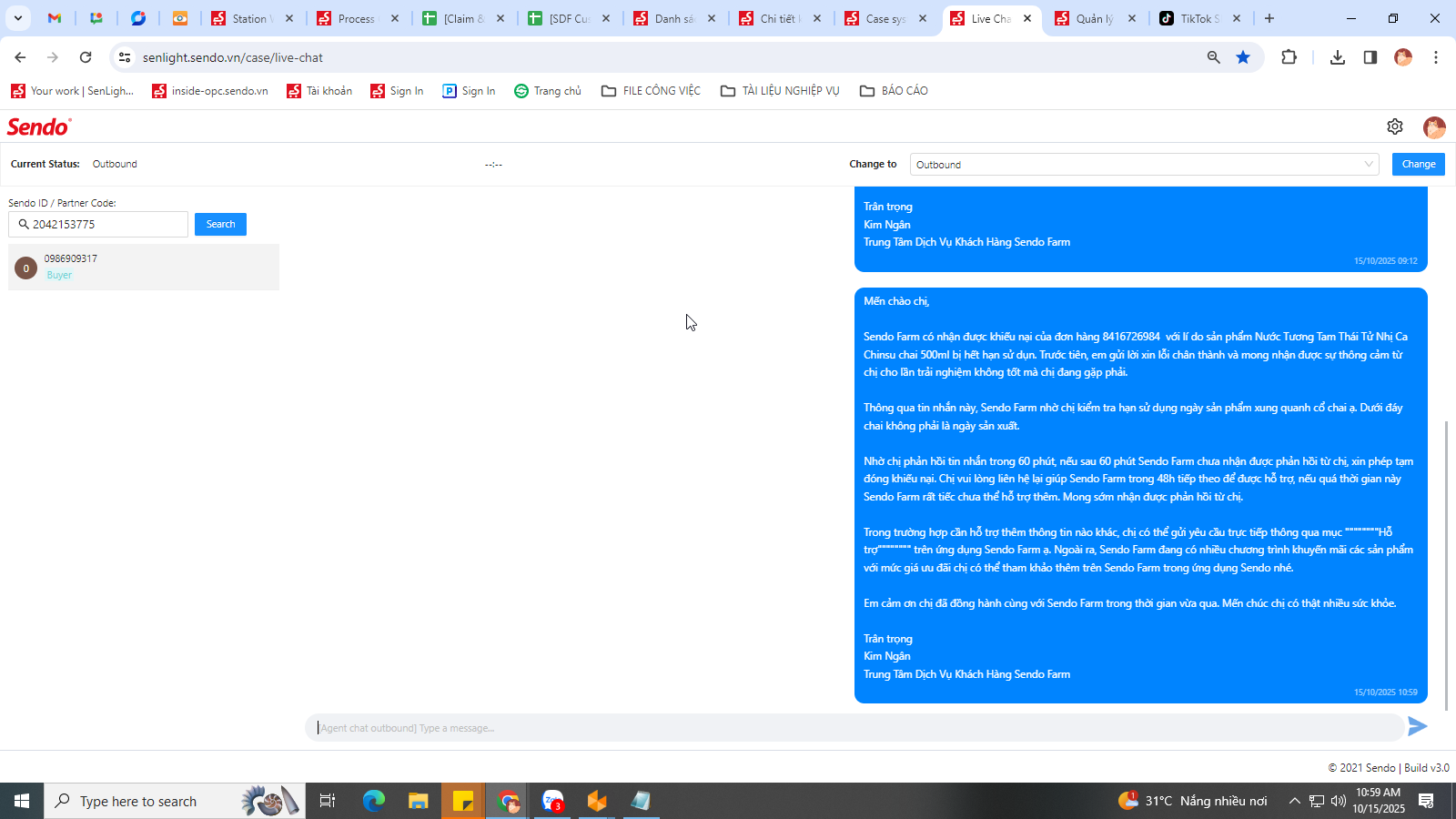Image resolution: width=1456 pixels, height=819 pixels.
Task: Open the user avatar in Sendo header
Action: (1434, 127)
